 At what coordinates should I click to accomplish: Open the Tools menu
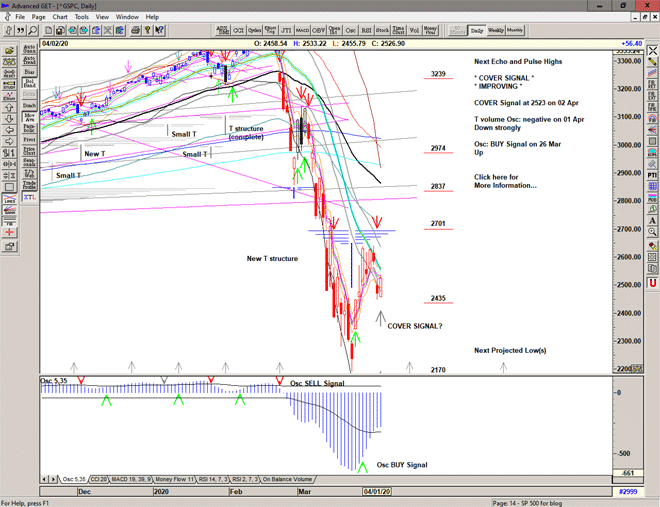coord(82,17)
